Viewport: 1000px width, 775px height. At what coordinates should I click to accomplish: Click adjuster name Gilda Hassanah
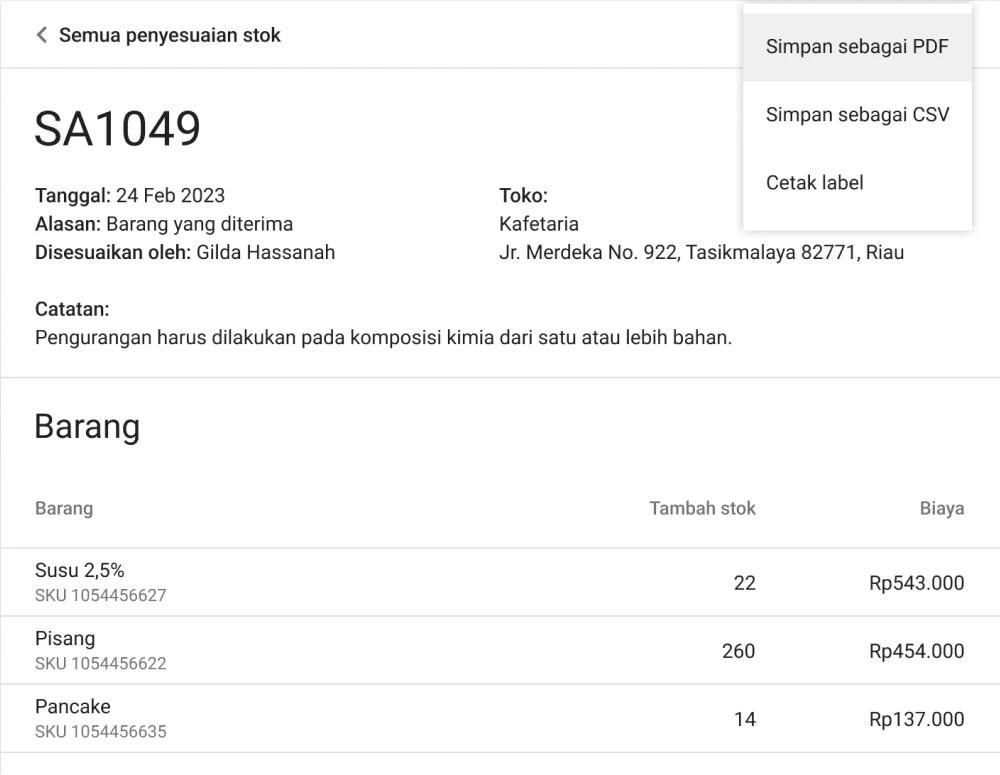(265, 252)
